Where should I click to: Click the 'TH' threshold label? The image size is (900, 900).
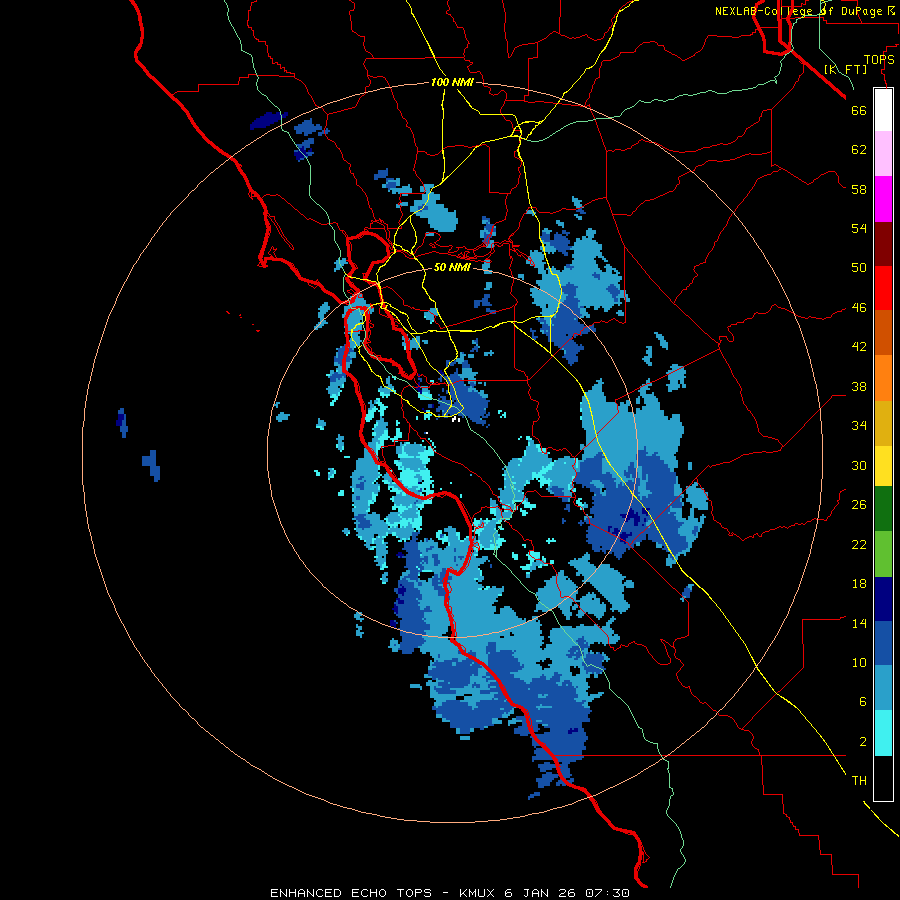[x=859, y=781]
